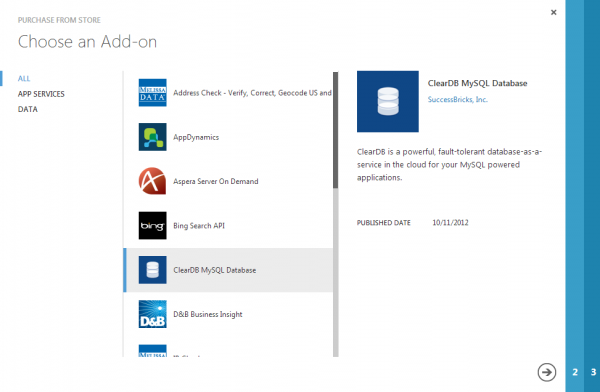Select the DATA category
The width and height of the screenshot is (600, 392).
point(28,109)
